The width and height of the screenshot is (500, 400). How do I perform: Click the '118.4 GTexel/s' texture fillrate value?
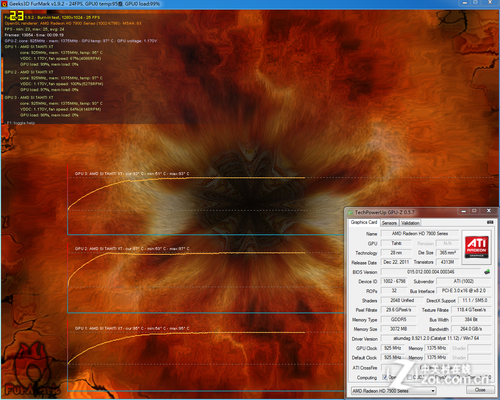(471, 310)
